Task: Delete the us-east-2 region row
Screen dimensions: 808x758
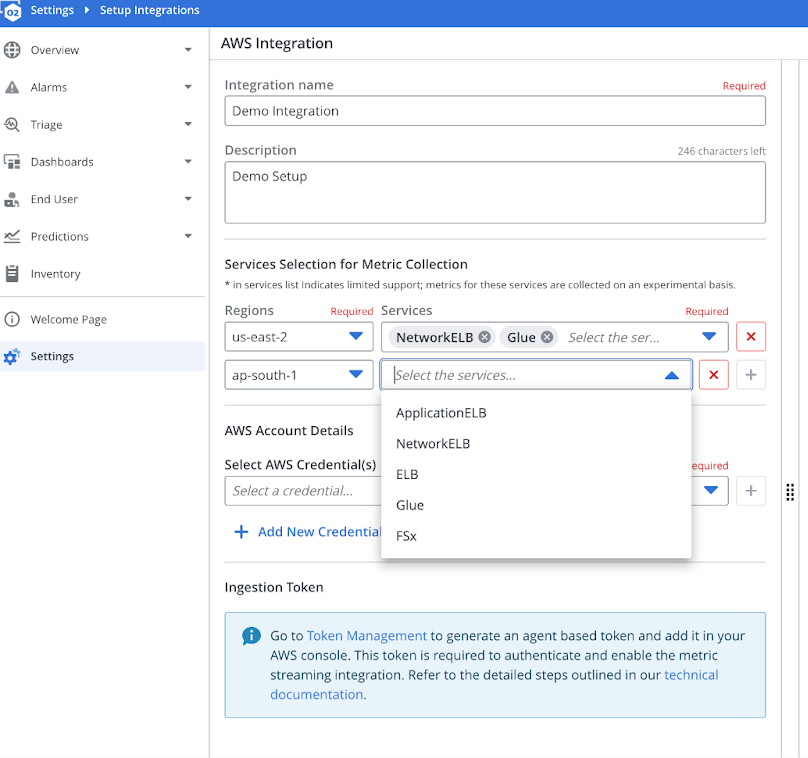Action: click(751, 336)
